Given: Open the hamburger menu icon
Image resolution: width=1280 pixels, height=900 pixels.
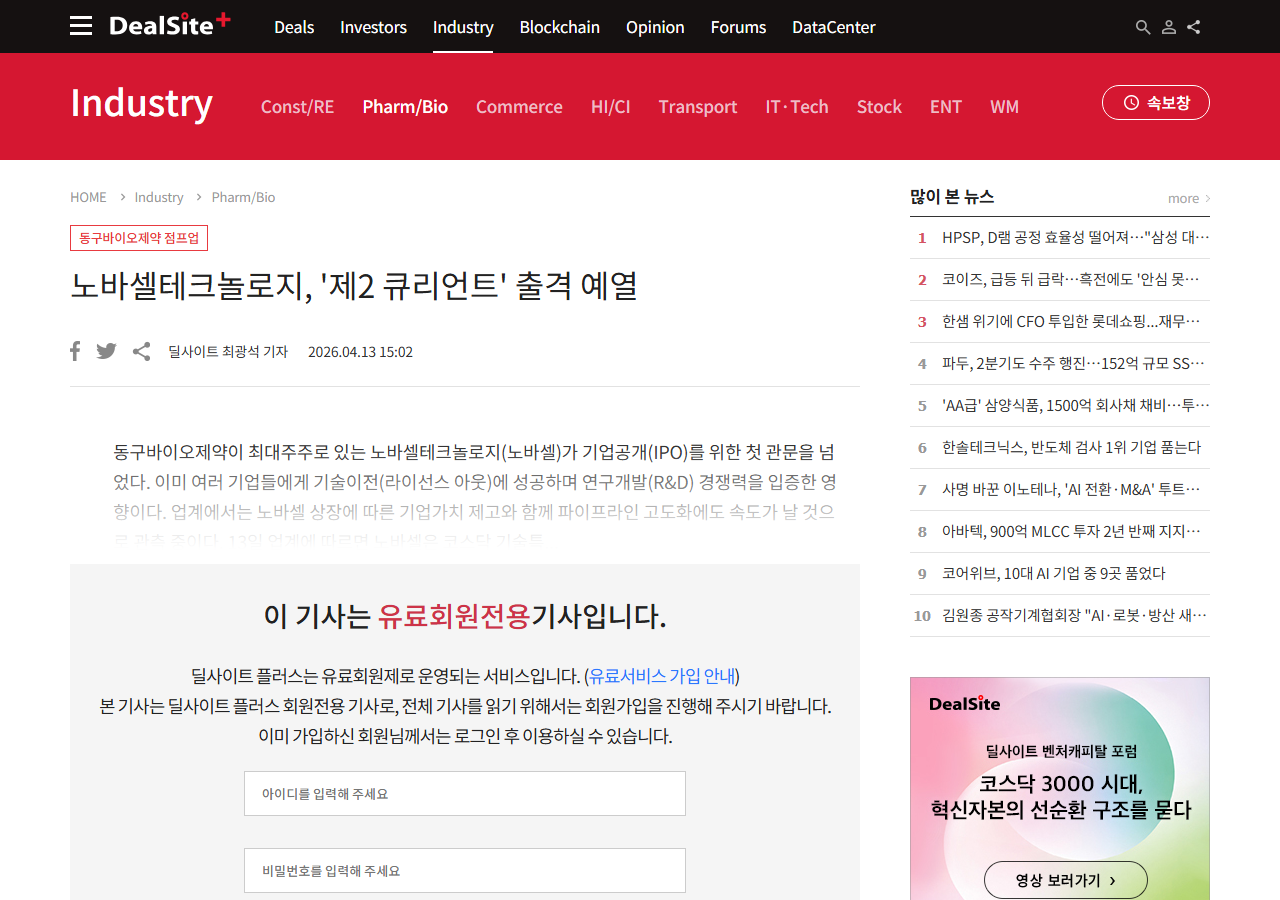Looking at the screenshot, I should [81, 26].
